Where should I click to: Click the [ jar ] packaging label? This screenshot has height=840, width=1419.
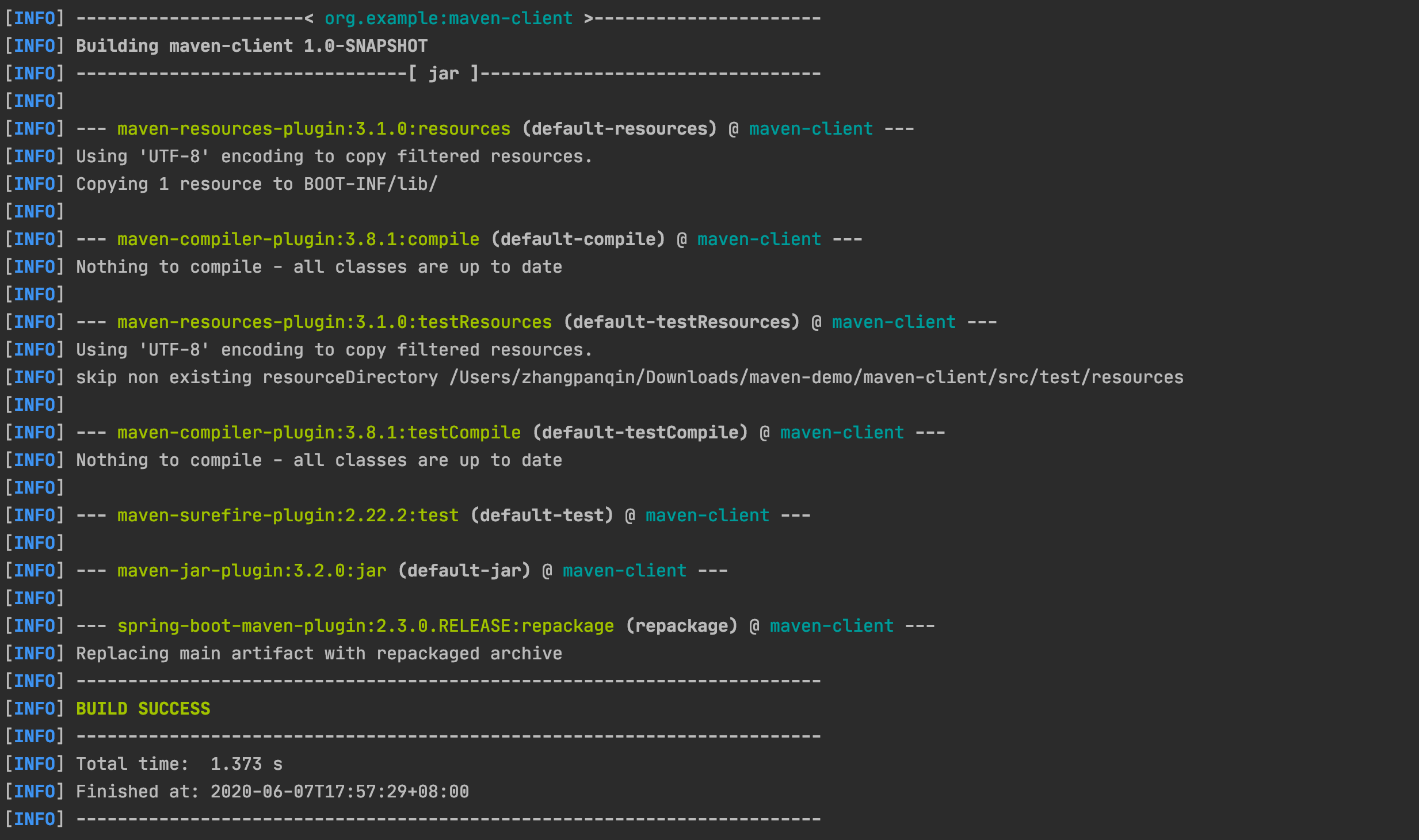point(444,74)
